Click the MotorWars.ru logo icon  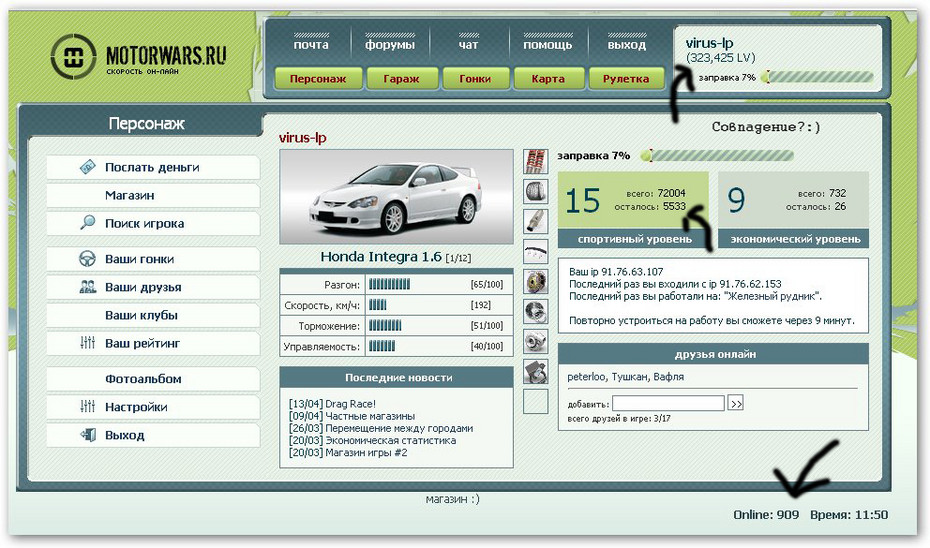coord(73,57)
